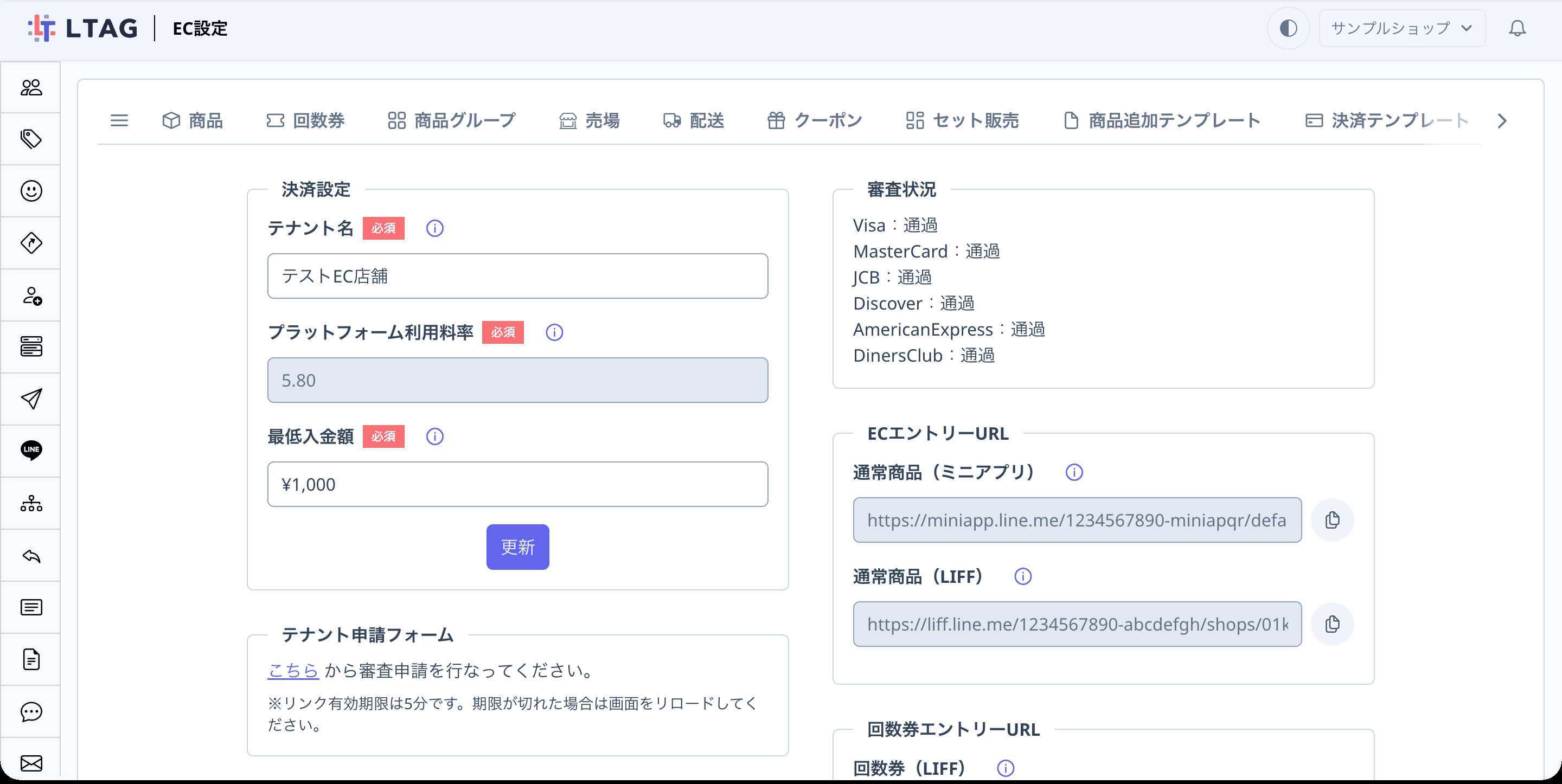The height and width of the screenshot is (784, 1562).
Task: Click the テナント申請フォーム section heading
Action: pos(368,635)
